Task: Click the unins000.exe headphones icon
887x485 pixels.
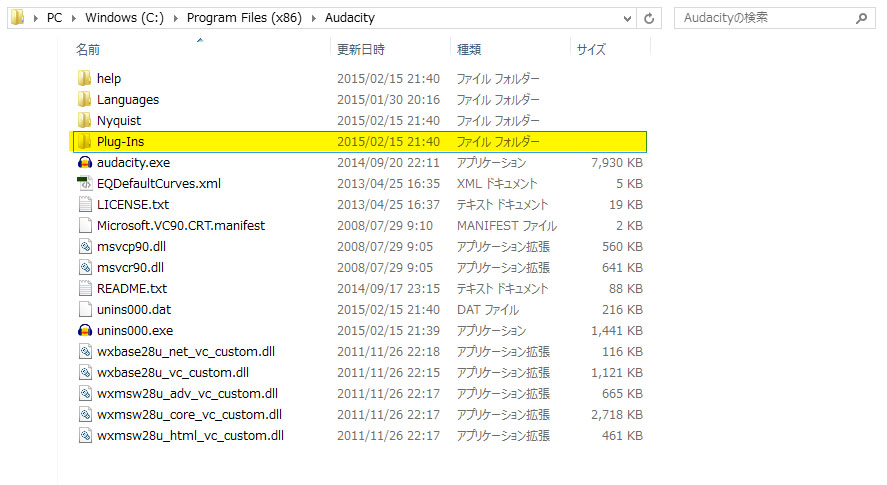Action: coord(84,331)
